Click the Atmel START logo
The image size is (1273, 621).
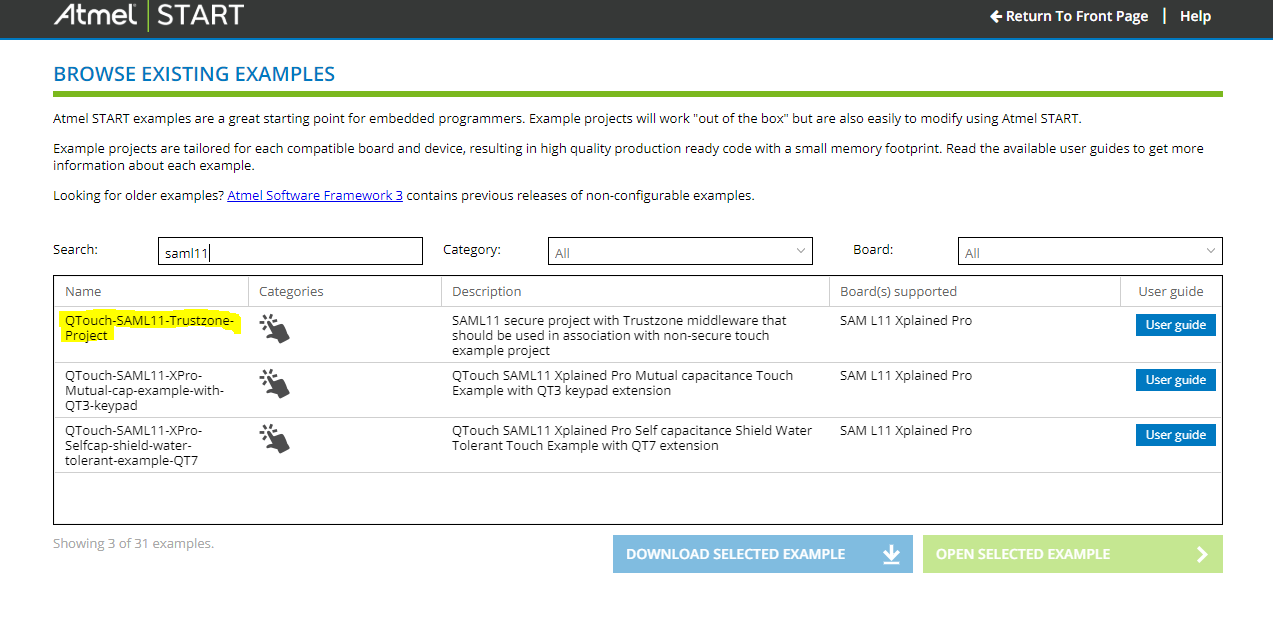click(x=149, y=16)
